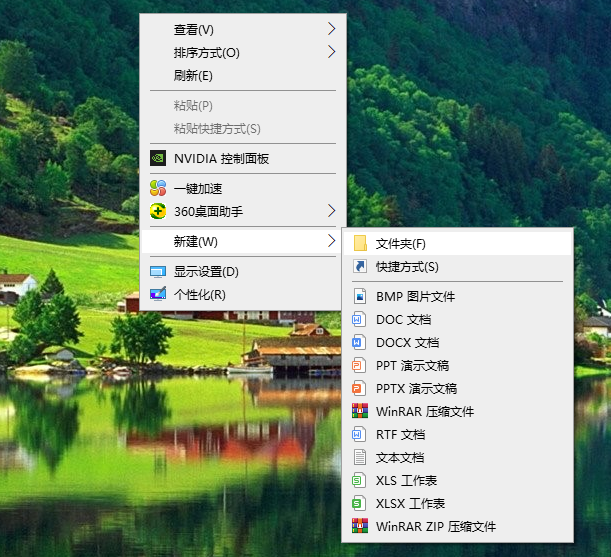Click the WinRAR 压缩文件 archive icon
611x557 pixels.
tap(360, 411)
